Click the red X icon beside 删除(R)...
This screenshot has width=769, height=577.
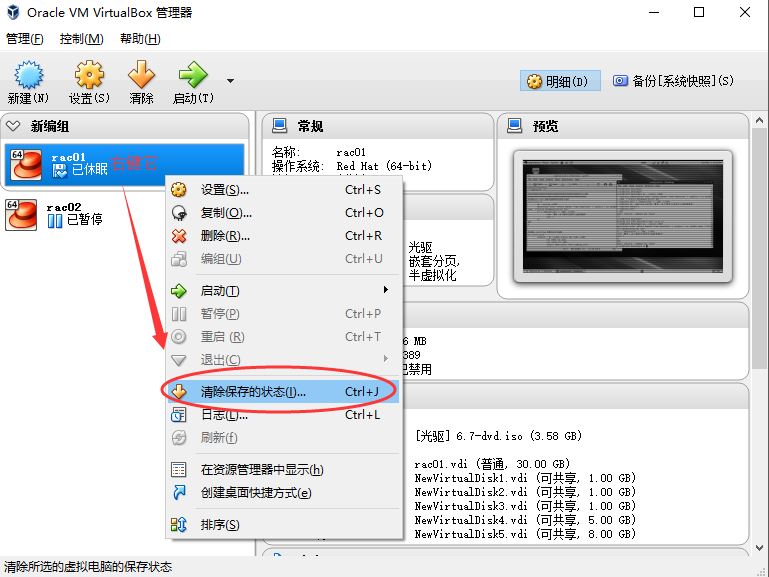click(x=179, y=236)
